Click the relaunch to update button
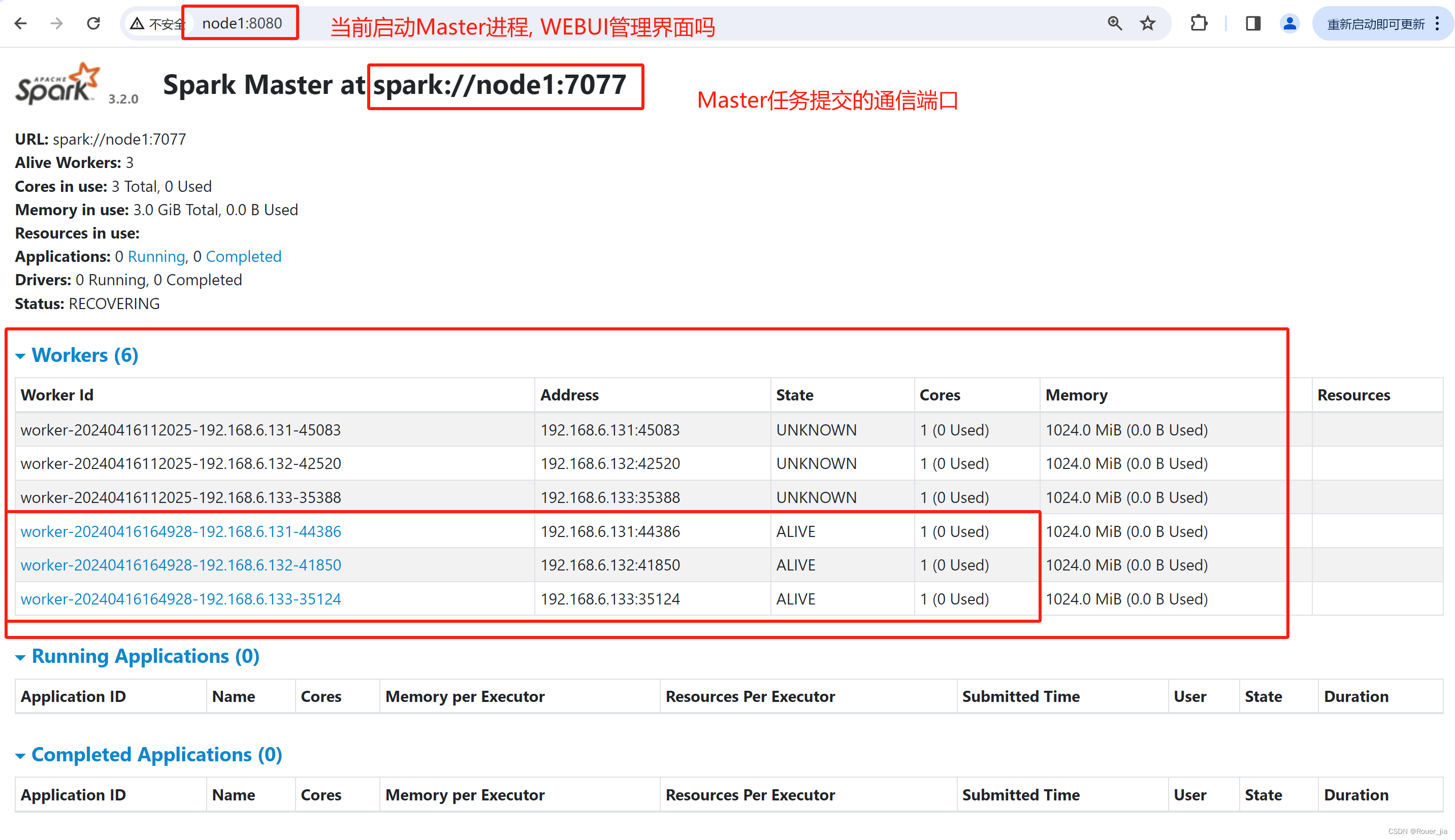 (x=1375, y=24)
